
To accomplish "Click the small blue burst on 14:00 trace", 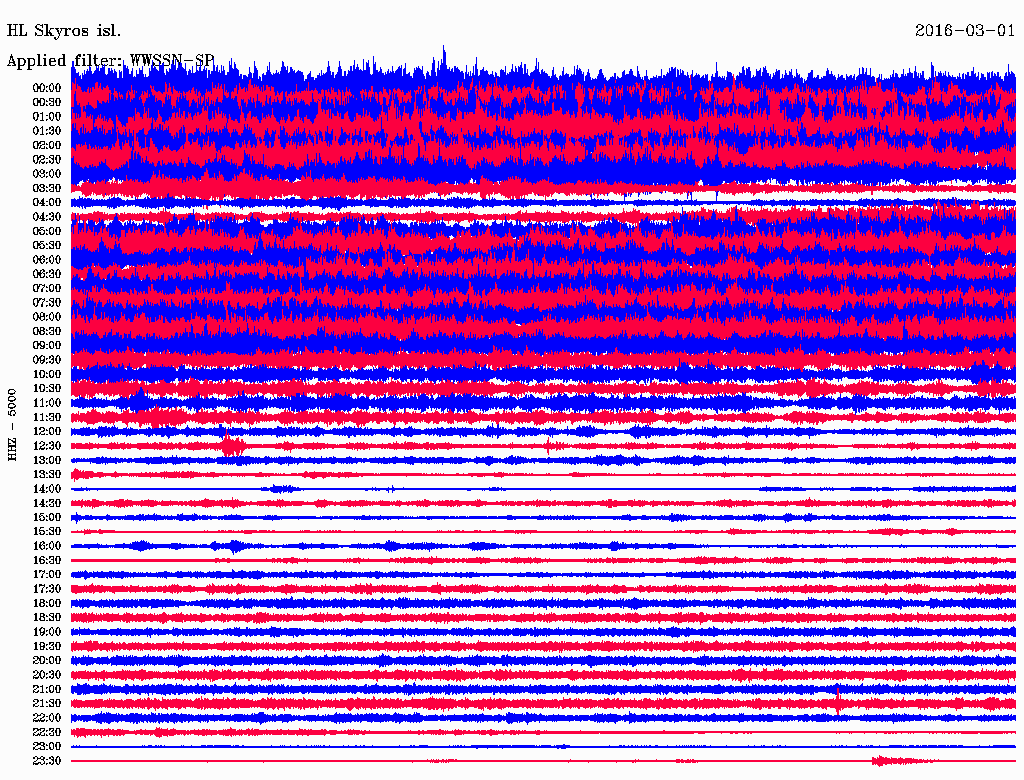I will (281, 489).
